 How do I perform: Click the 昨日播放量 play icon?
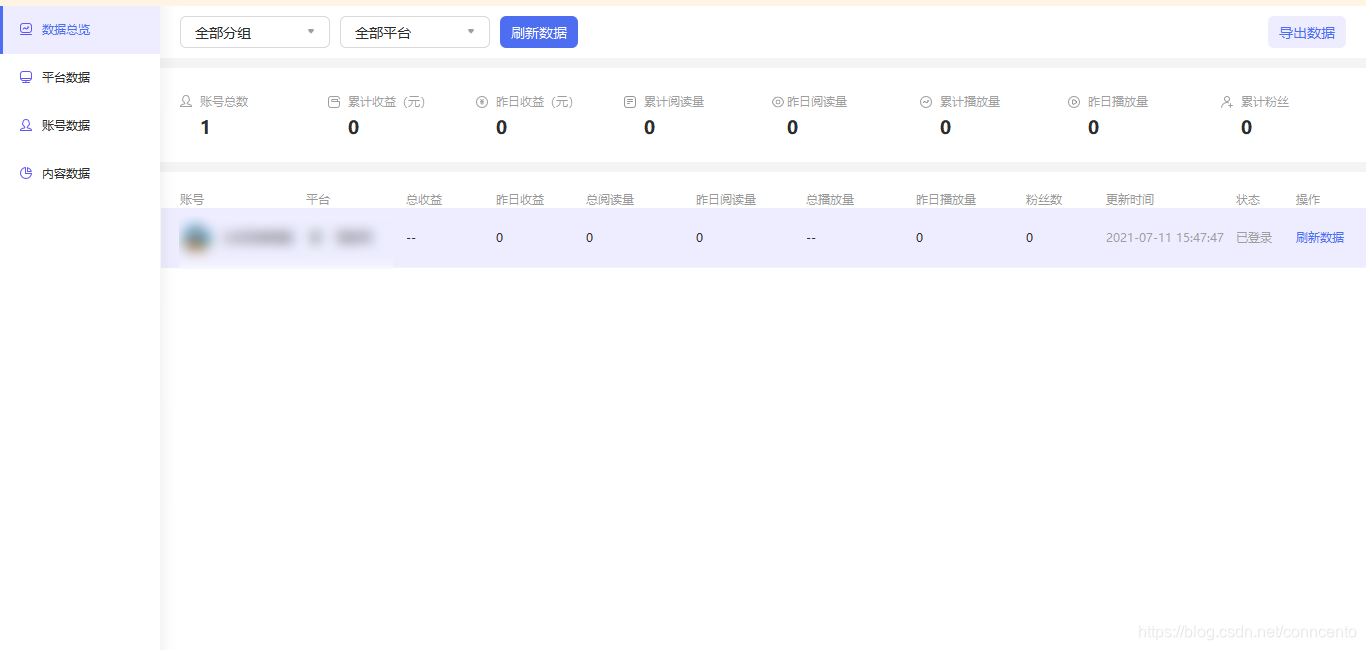pyautogui.click(x=1074, y=102)
